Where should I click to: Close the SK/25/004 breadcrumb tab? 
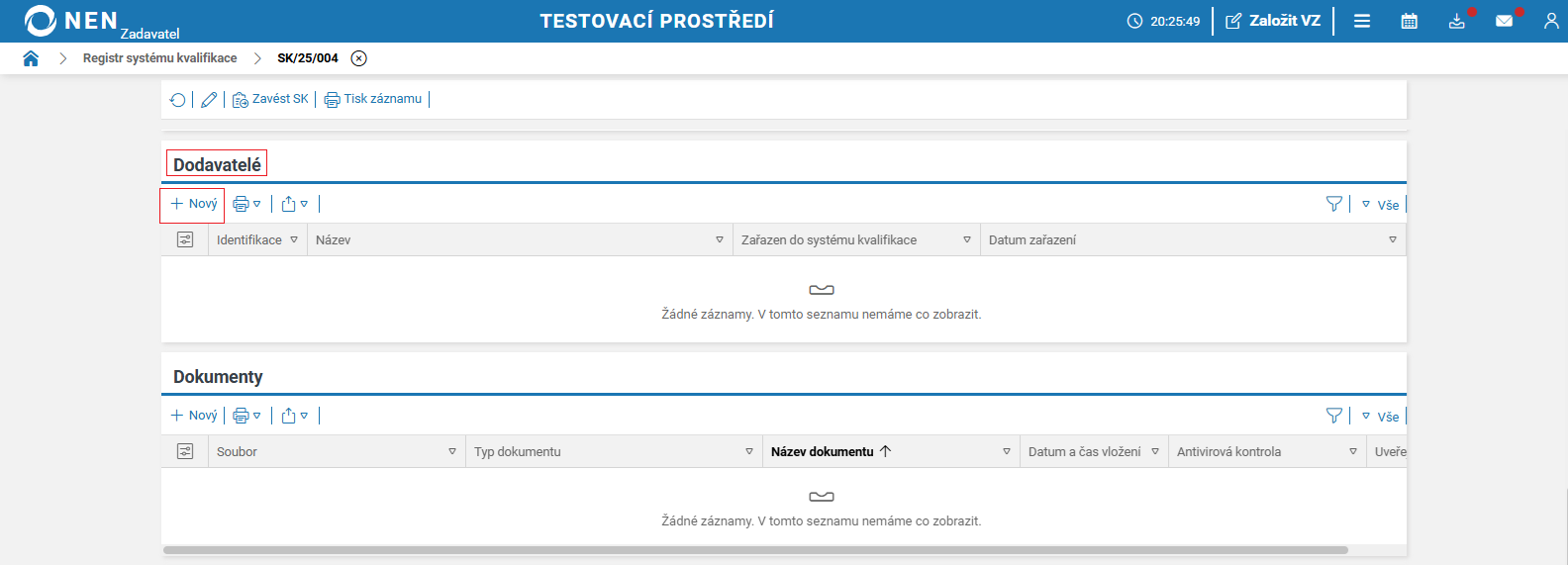pyautogui.click(x=359, y=58)
